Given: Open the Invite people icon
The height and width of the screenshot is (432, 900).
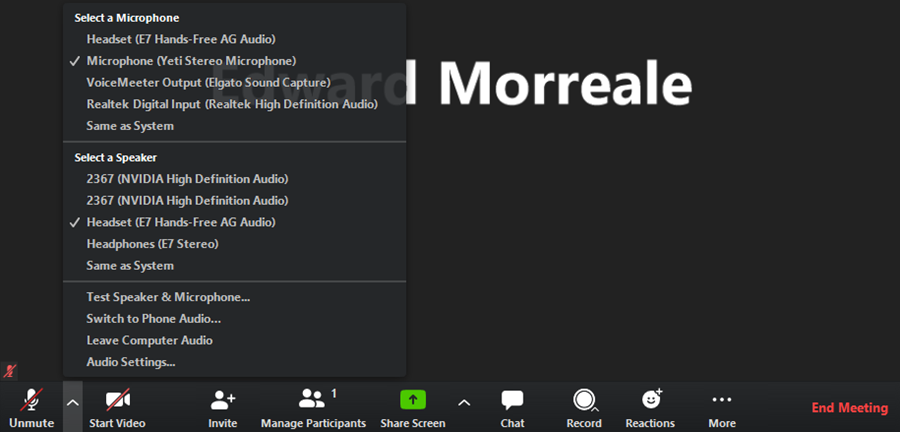Looking at the screenshot, I should (223, 400).
